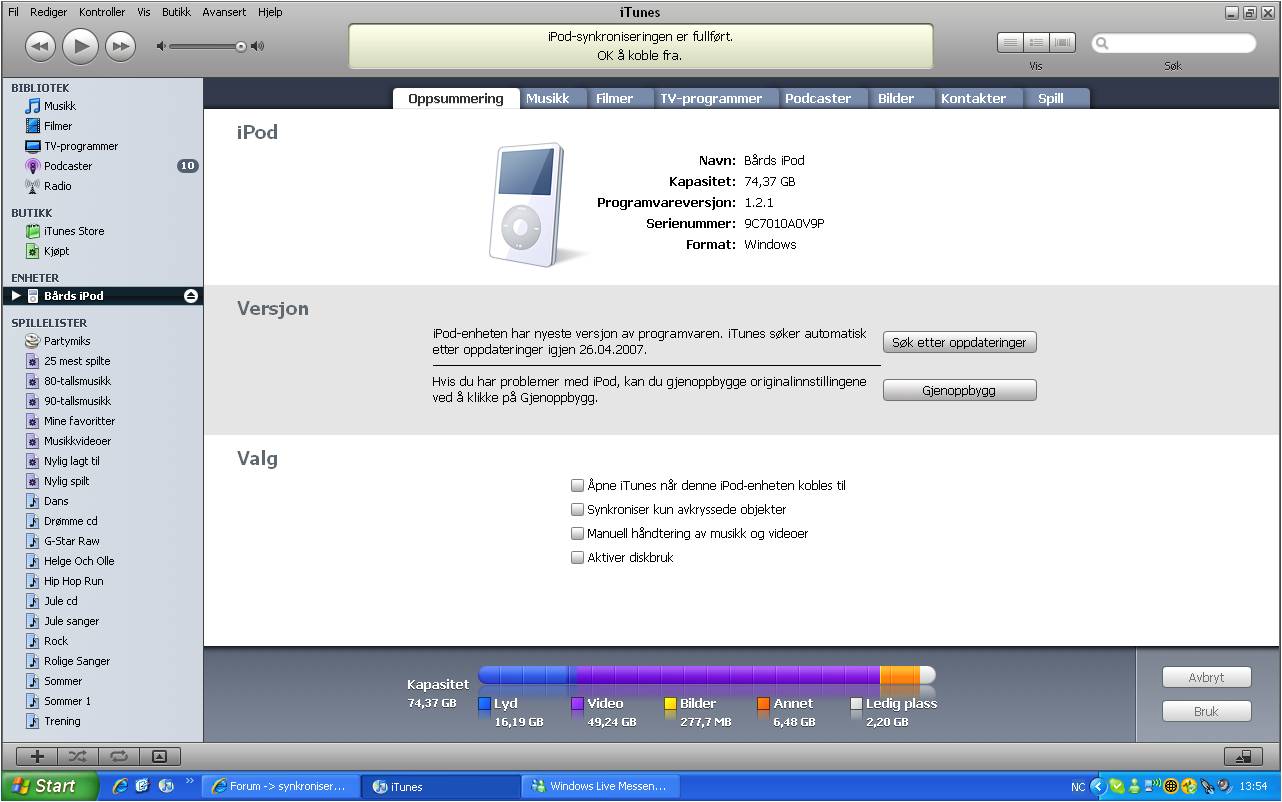The height and width of the screenshot is (802, 1282).
Task: Switch to album grouped view
Action: click(x=1036, y=43)
